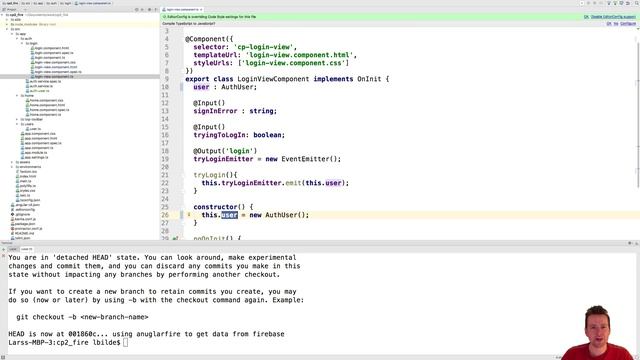Click the terminal command prompt input
640x360 pixels.
click(125, 342)
